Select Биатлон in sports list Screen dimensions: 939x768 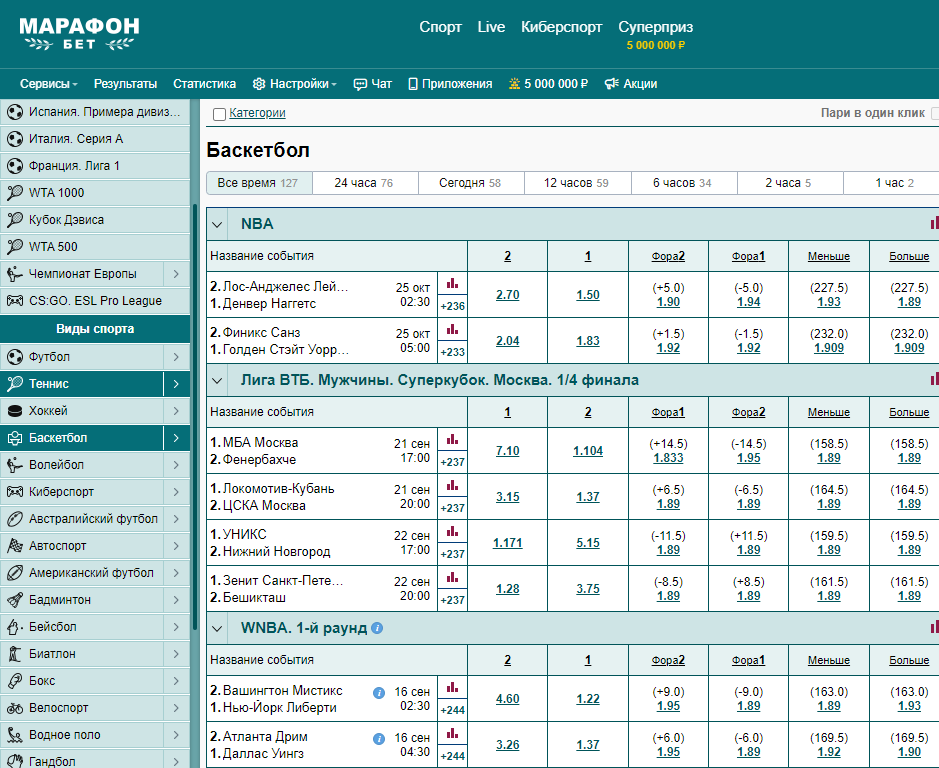[x=81, y=654]
